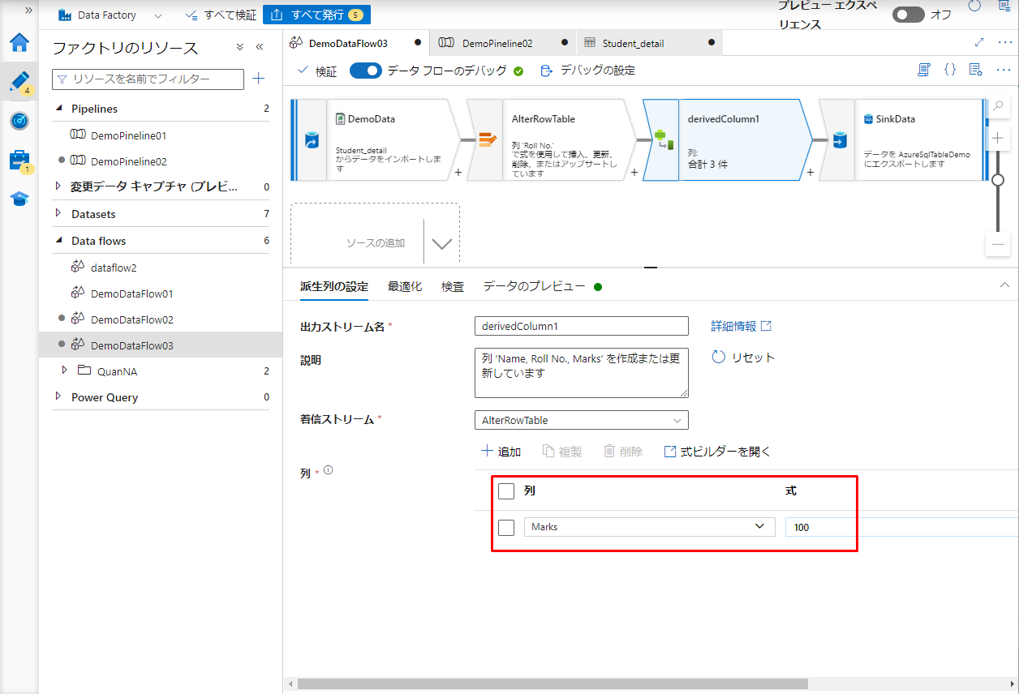Image resolution: width=1019 pixels, height=694 pixels.
Task: Collapse the Pipelines tree section
Action: 59,108
